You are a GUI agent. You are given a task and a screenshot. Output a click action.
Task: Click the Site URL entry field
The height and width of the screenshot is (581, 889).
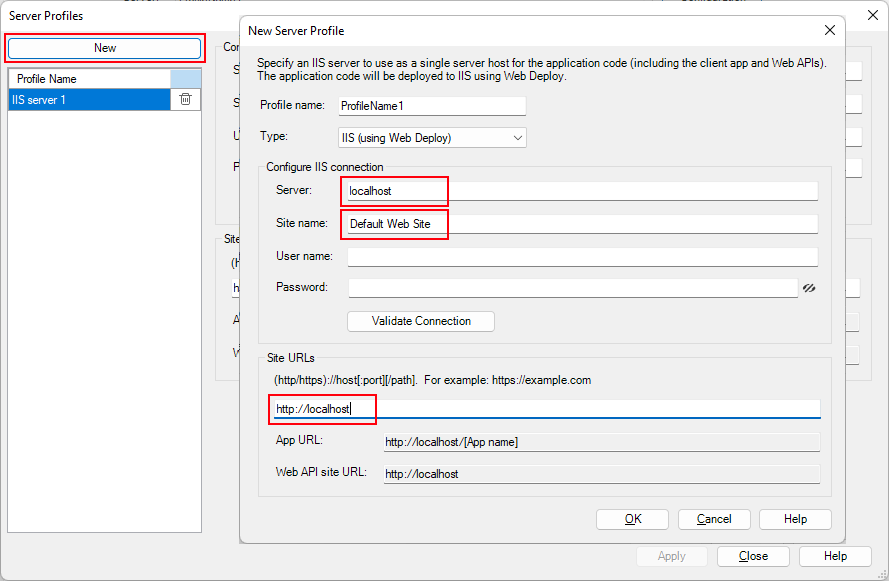545,408
